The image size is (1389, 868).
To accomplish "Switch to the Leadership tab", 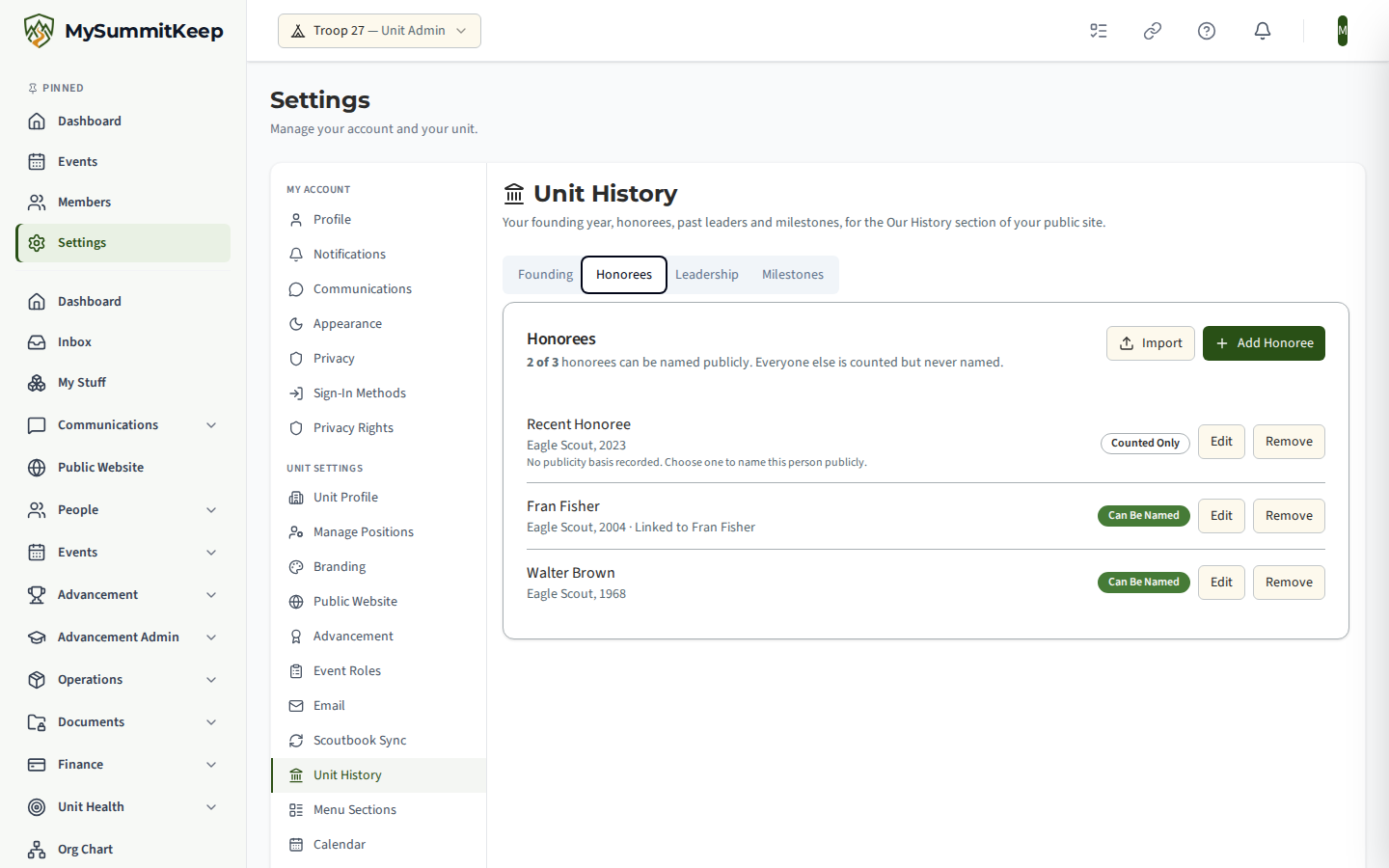I will click(707, 275).
